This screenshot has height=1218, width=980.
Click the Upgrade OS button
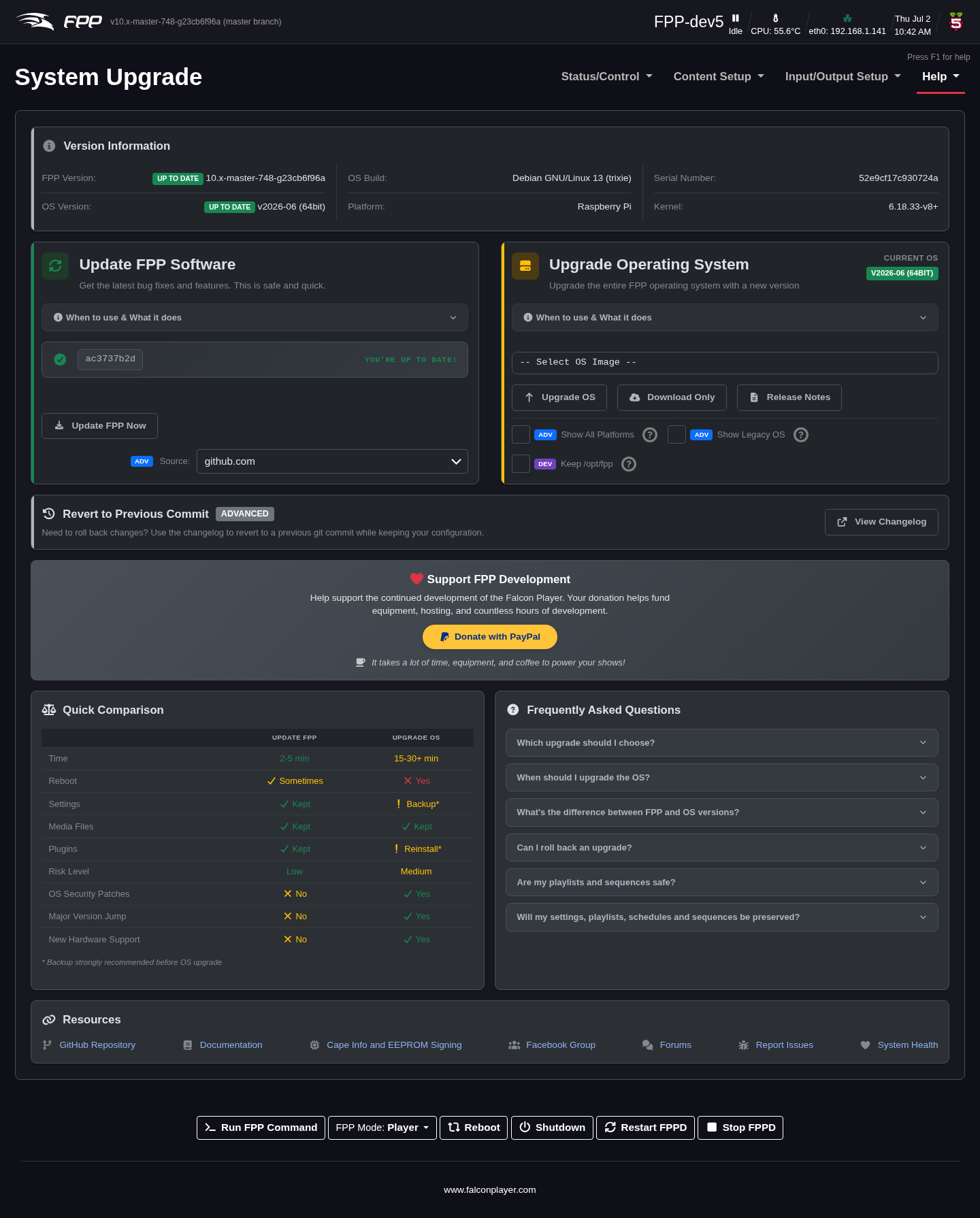[x=559, y=397]
